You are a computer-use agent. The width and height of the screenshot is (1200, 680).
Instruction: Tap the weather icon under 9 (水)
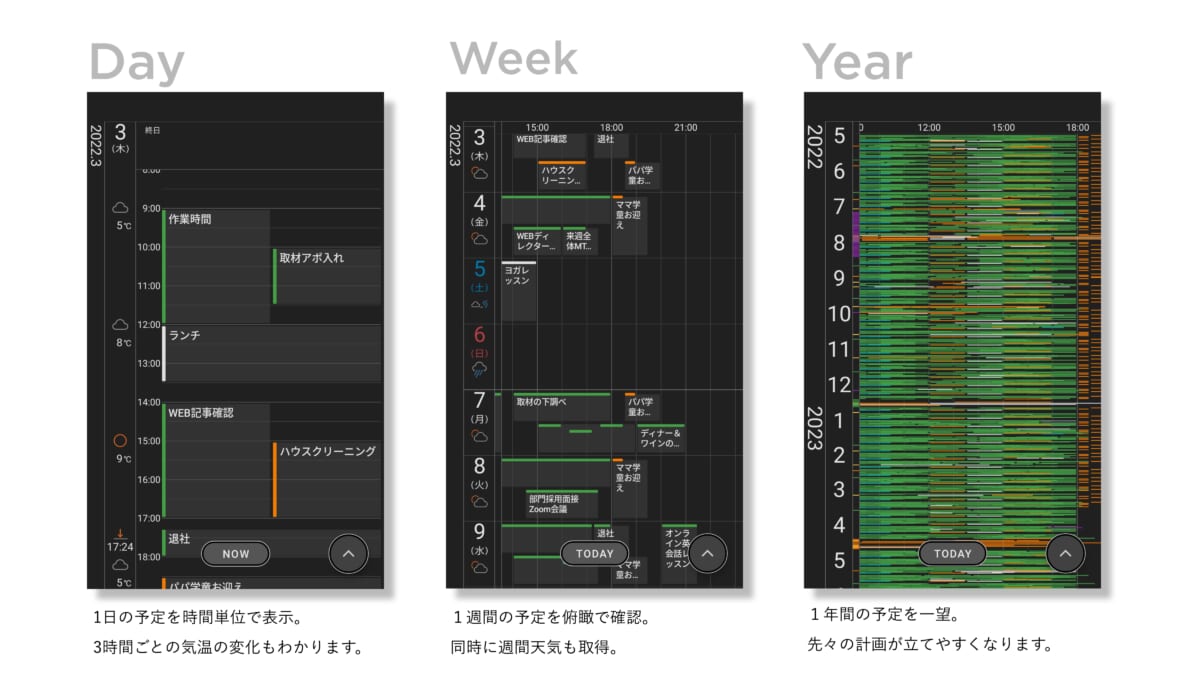(480, 567)
